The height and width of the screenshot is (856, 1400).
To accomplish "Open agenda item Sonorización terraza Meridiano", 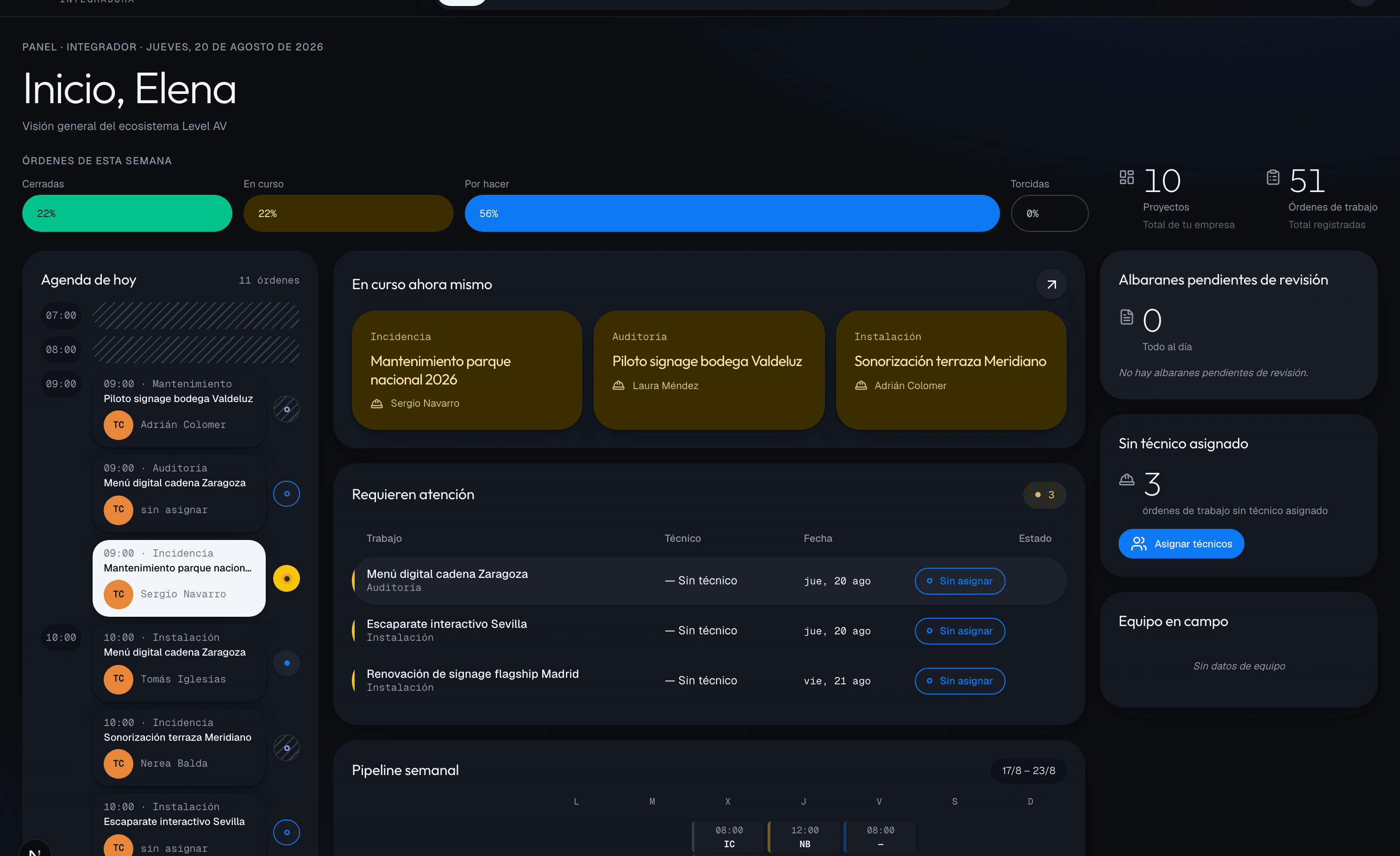I will tap(179, 748).
